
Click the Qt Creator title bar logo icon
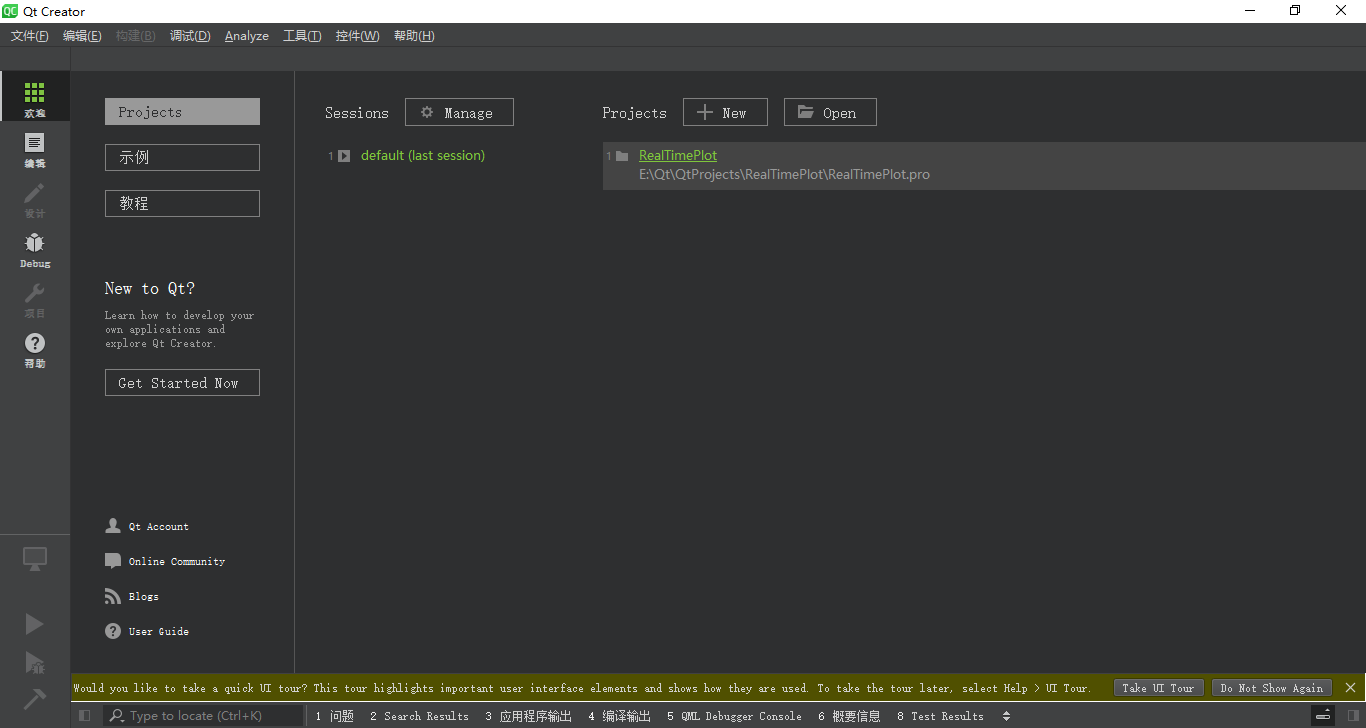coord(11,11)
